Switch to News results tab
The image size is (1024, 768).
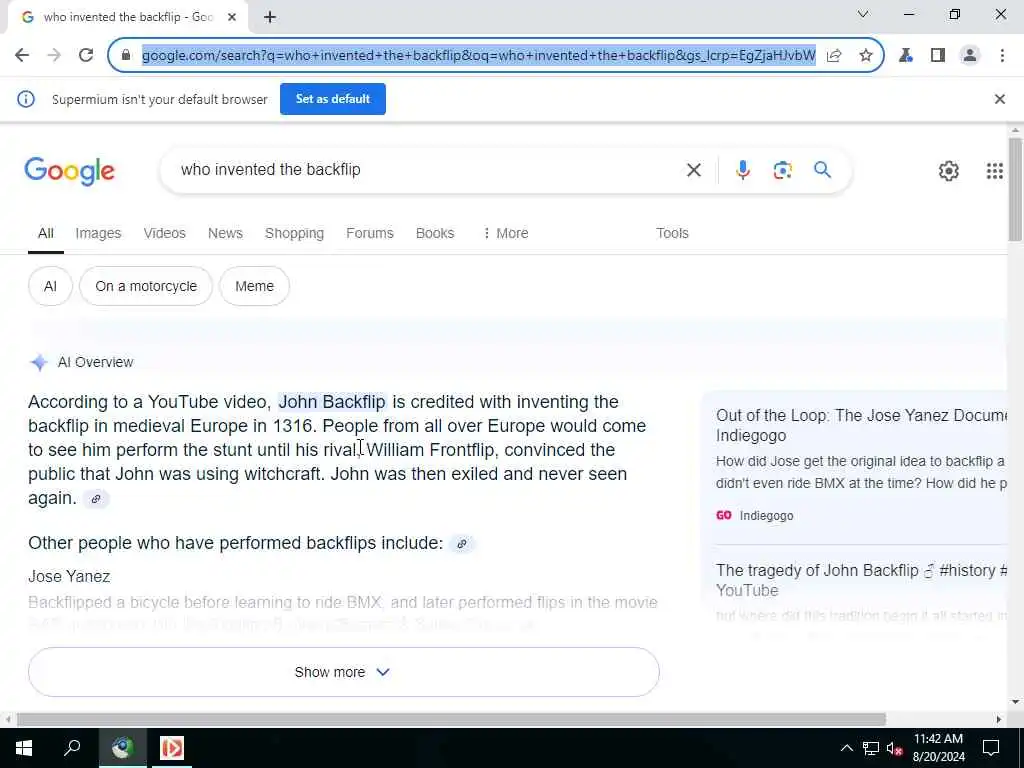tap(225, 233)
